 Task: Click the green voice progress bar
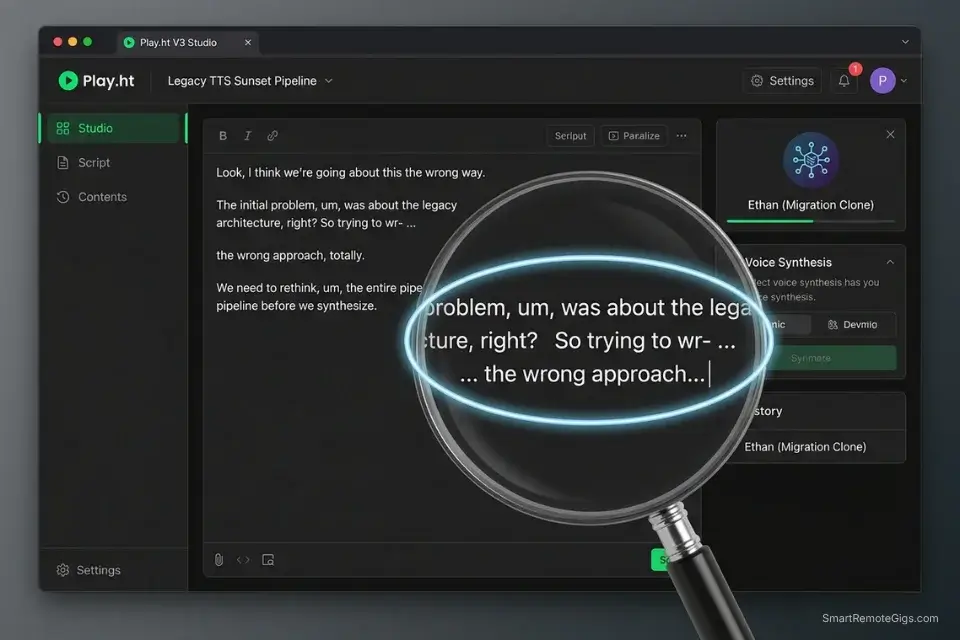tap(811, 221)
